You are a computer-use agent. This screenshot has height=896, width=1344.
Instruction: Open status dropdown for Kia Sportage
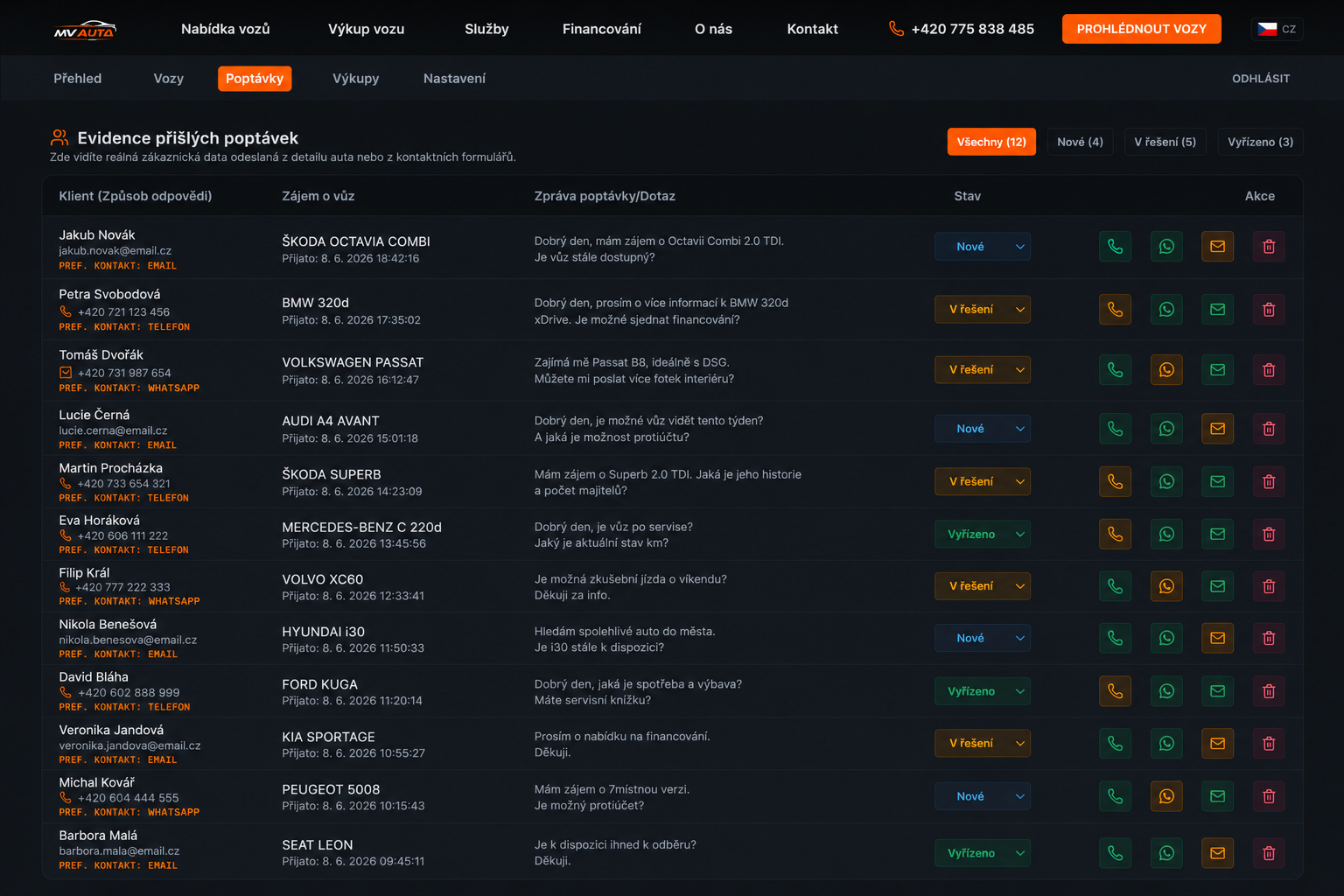[x=983, y=744]
